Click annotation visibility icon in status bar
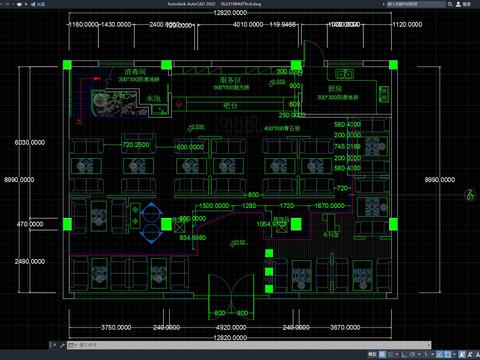The width and height of the screenshot is (480, 360). click(x=461, y=354)
